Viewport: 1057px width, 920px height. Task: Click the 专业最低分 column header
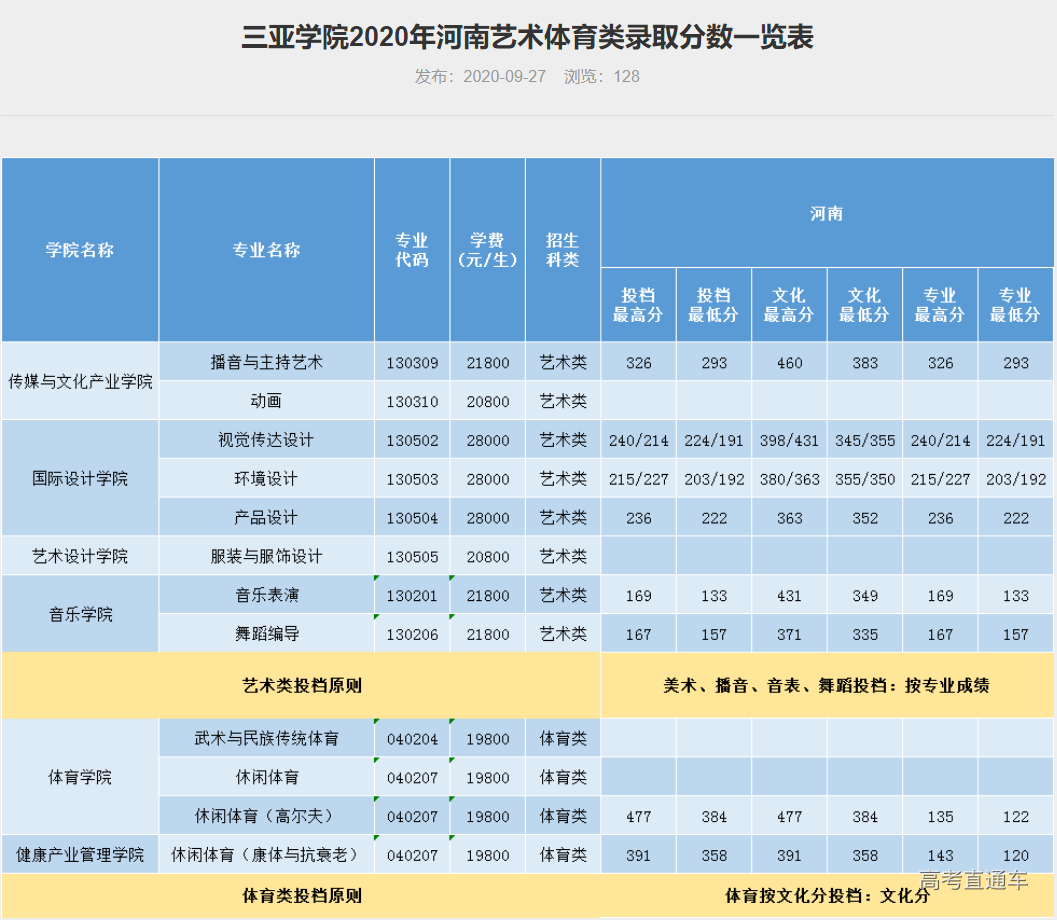(x=1015, y=303)
